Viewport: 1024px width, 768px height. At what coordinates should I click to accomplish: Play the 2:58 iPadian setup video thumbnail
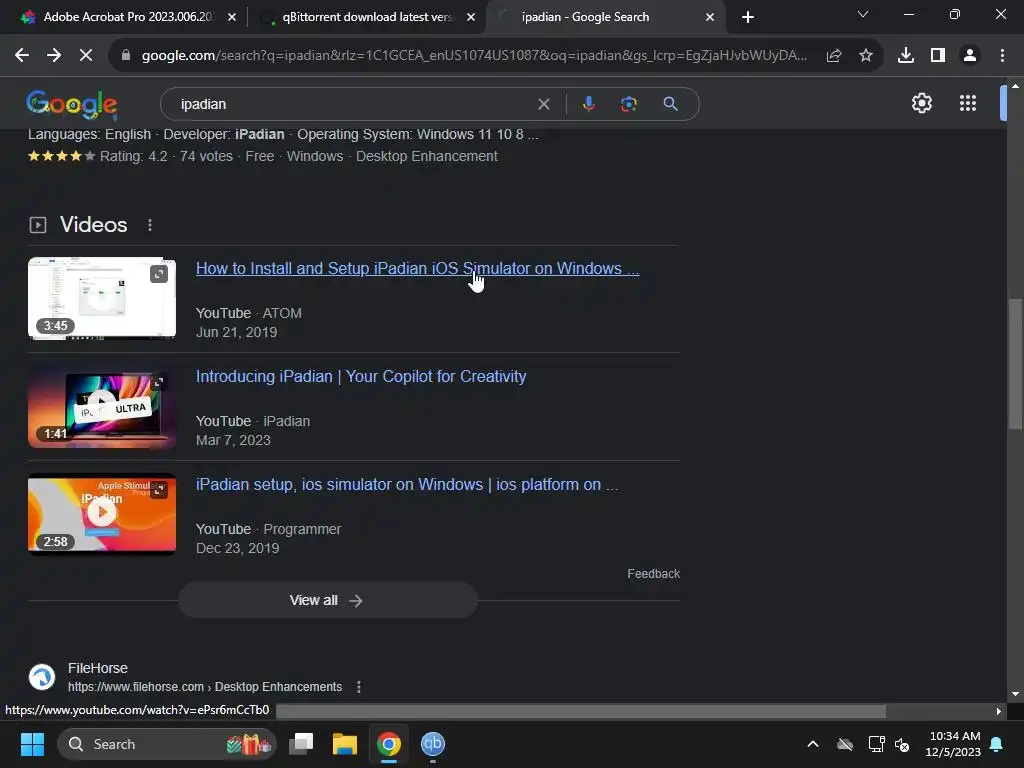click(x=102, y=514)
